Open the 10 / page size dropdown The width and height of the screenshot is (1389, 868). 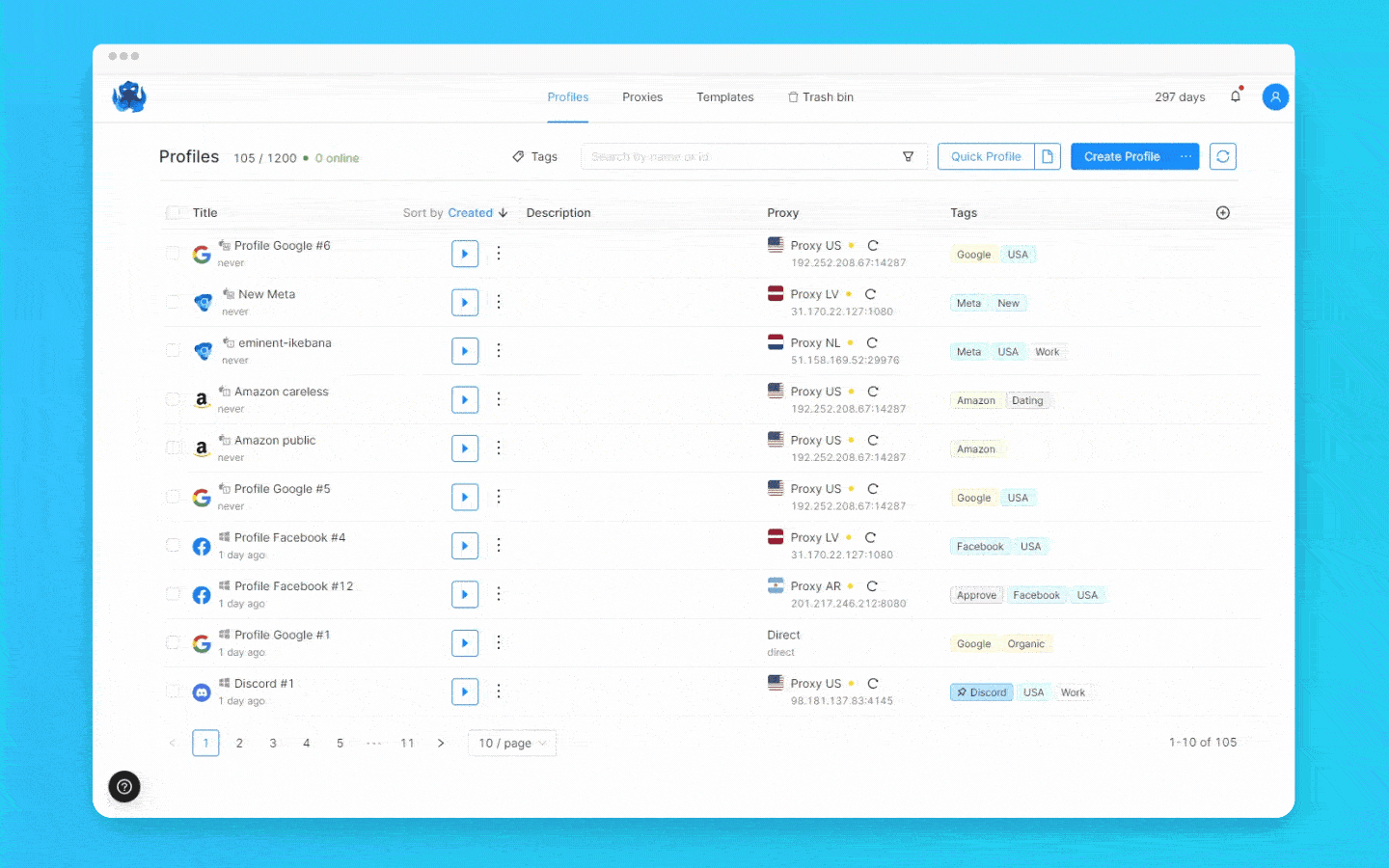point(511,743)
